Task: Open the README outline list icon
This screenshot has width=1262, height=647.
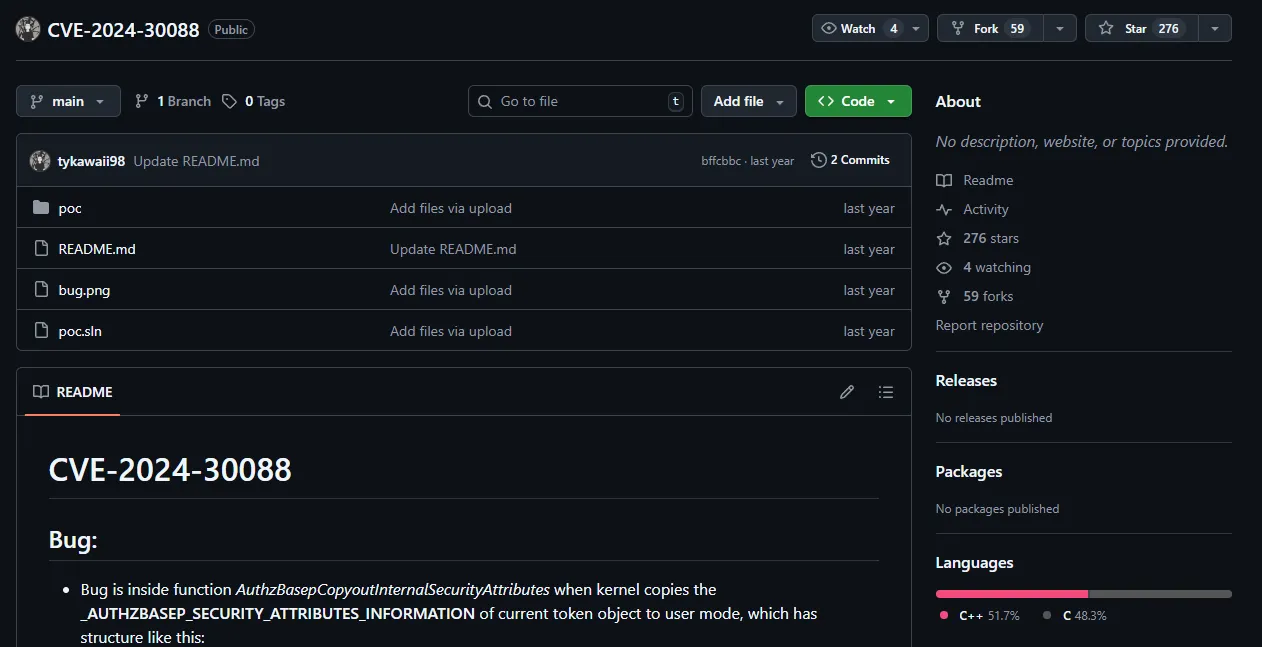Action: [x=885, y=392]
